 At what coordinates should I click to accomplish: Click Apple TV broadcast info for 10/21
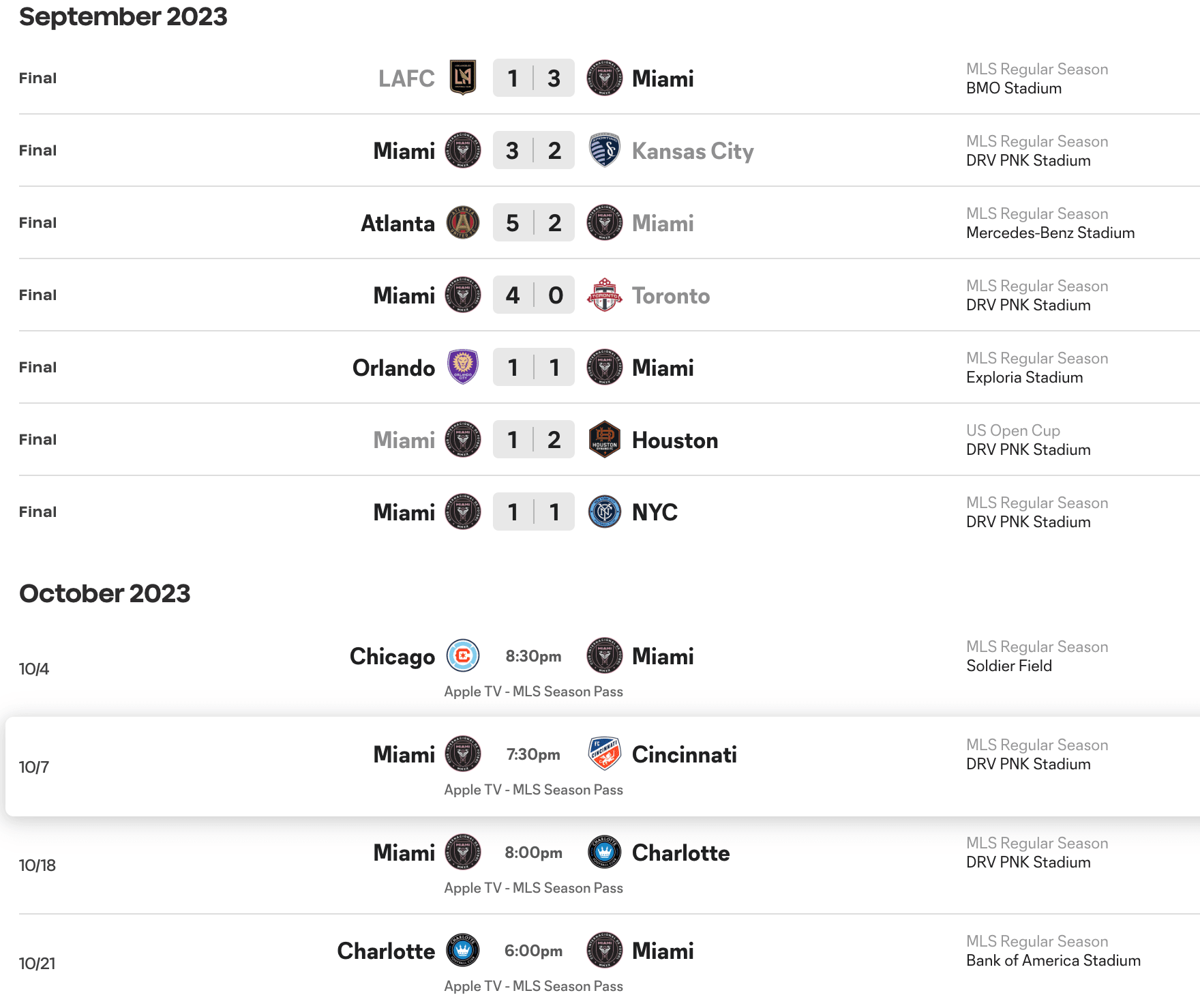click(x=533, y=986)
